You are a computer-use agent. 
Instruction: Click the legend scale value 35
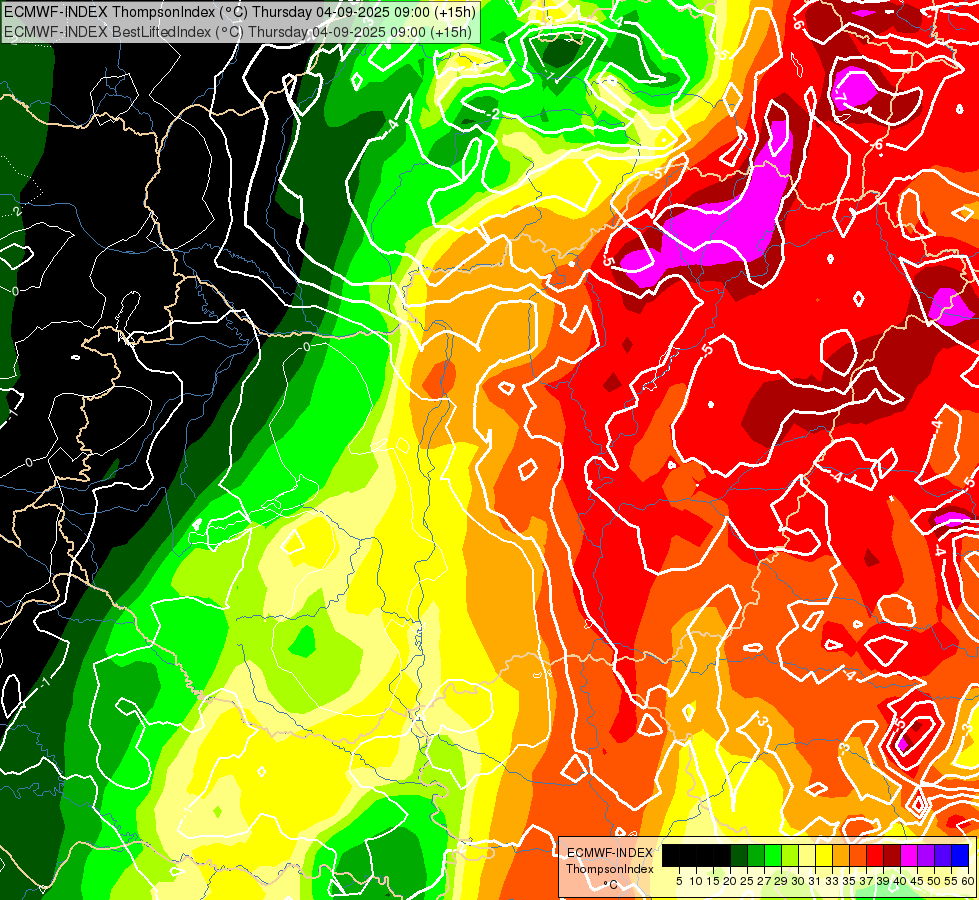(x=850, y=881)
